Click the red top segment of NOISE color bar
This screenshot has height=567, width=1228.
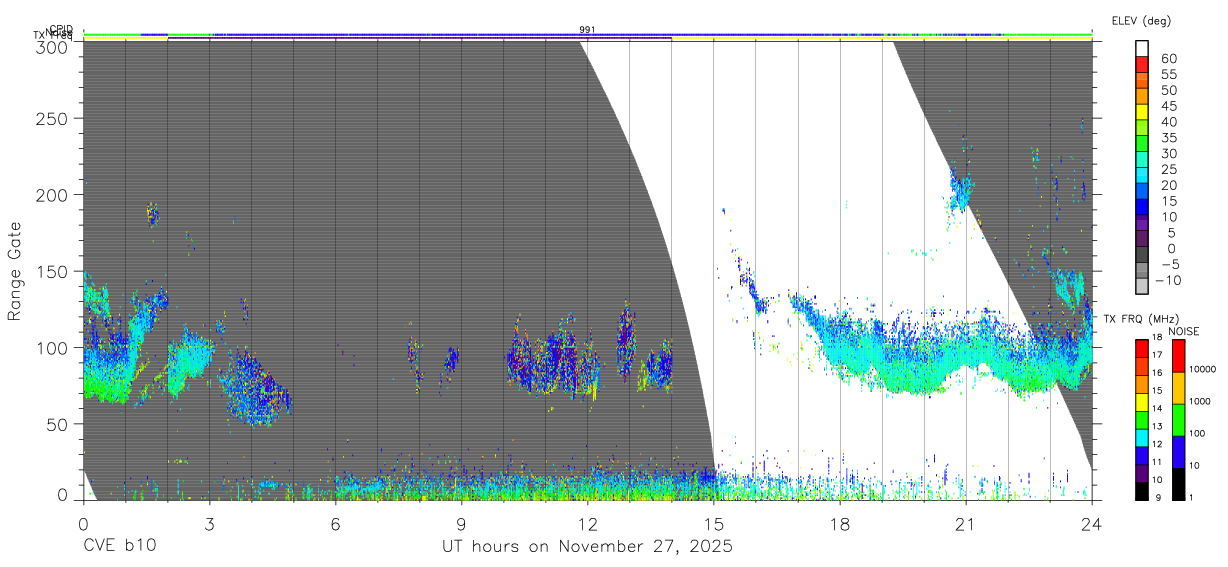pos(1178,356)
